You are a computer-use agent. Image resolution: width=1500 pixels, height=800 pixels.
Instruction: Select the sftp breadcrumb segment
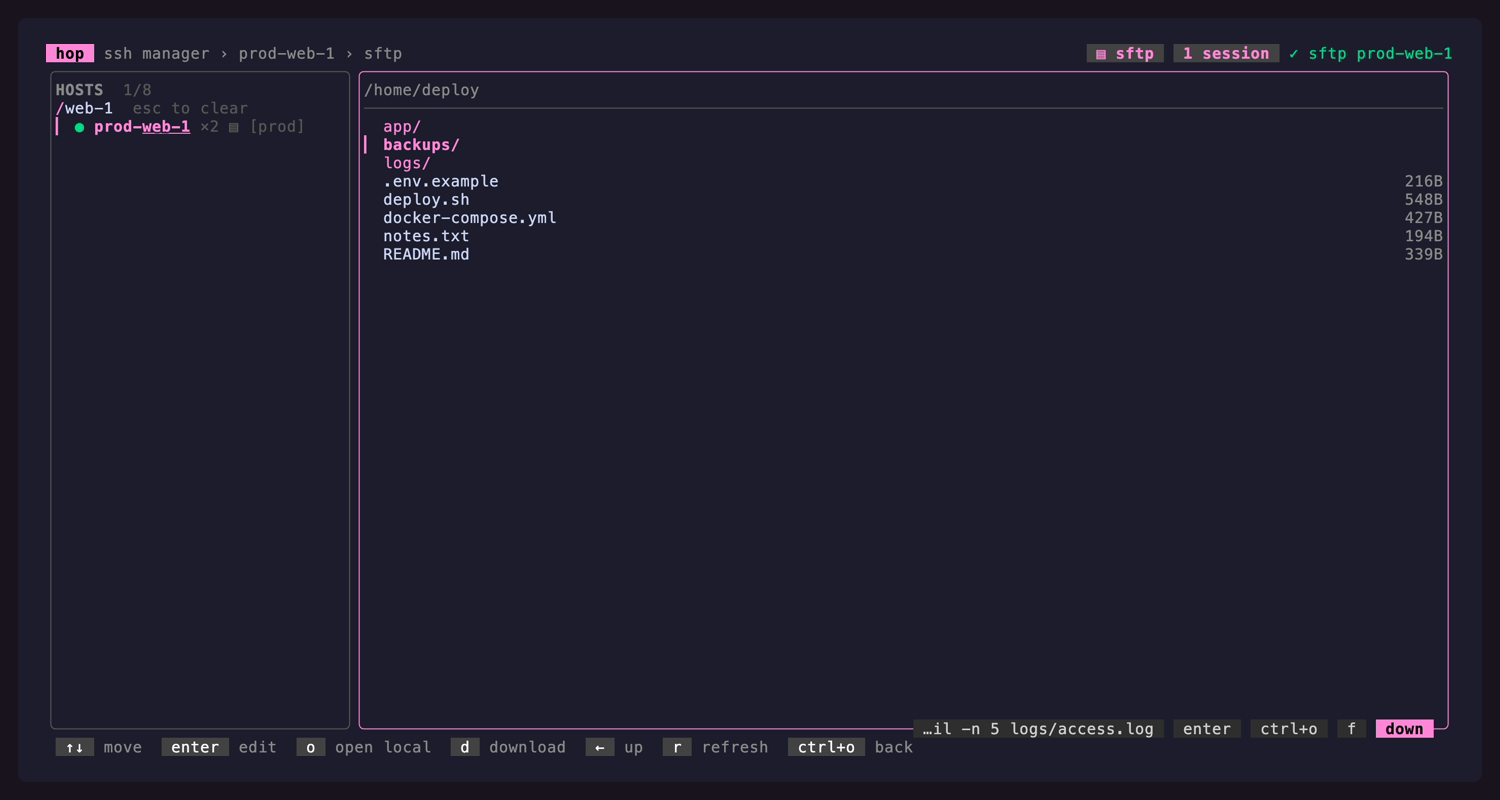click(x=383, y=53)
